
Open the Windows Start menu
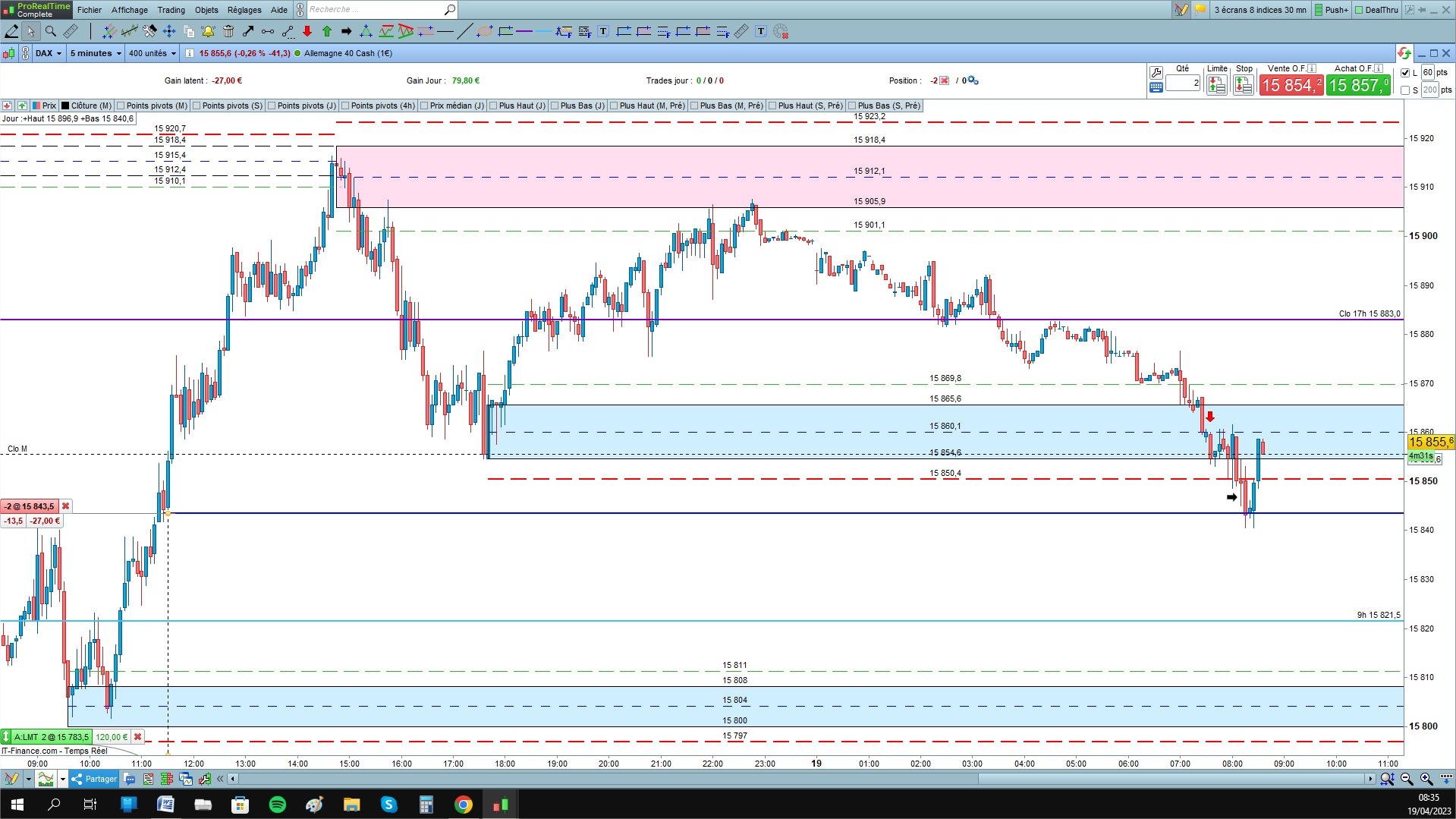click(17, 805)
